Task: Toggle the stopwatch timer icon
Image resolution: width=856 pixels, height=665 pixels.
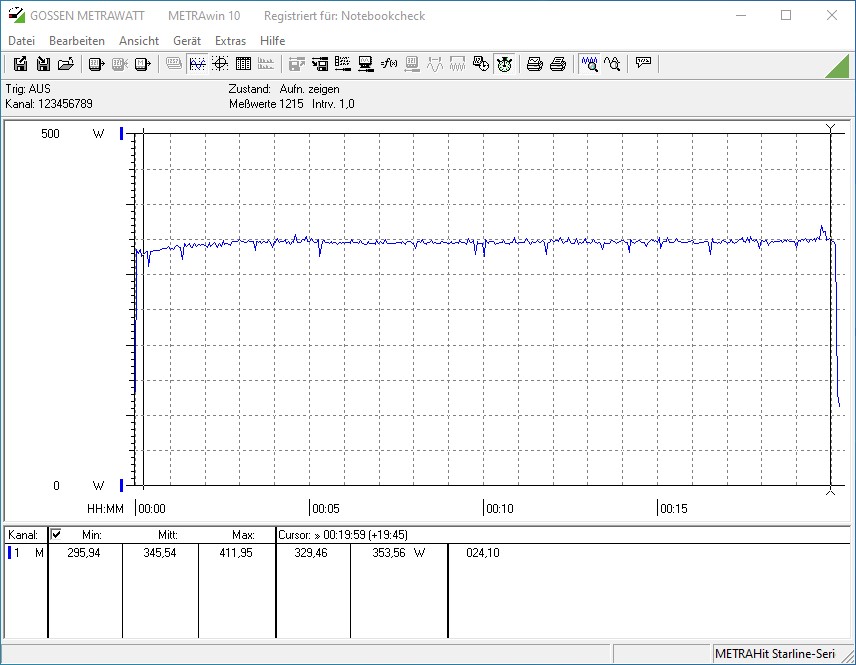Action: 504,64
